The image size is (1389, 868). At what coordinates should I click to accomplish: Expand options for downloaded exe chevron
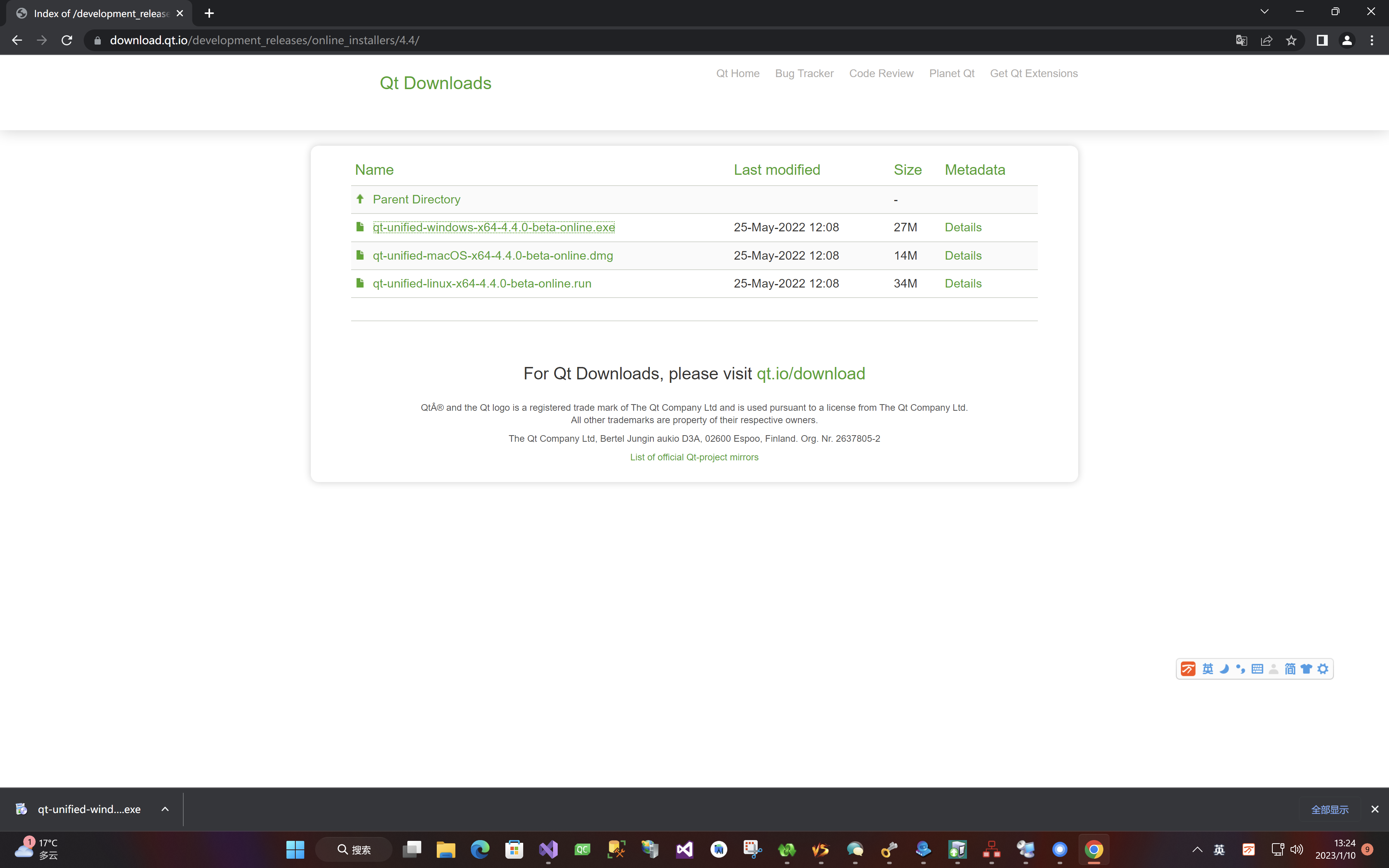[165, 809]
